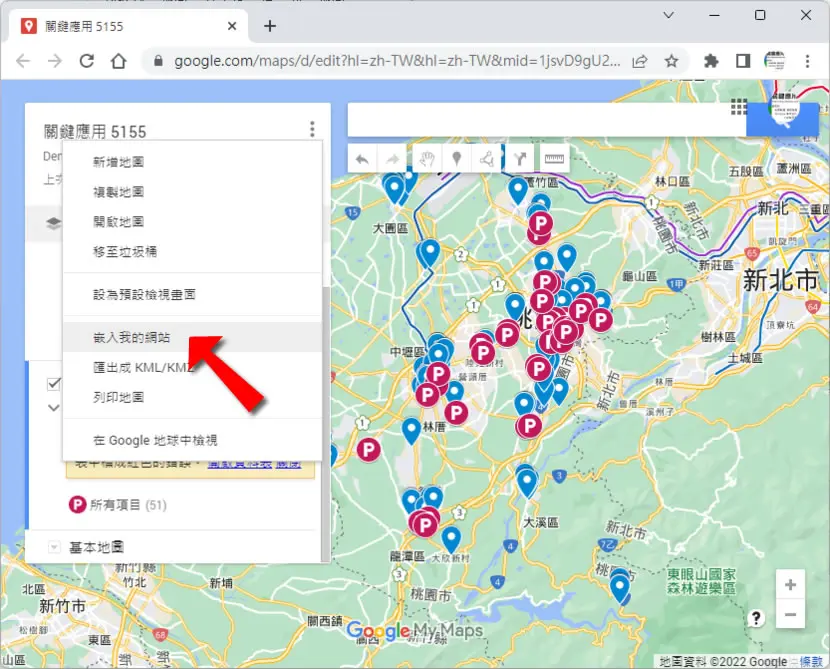Zoom in with the plus button
Image resolution: width=830 pixels, height=669 pixels.
(x=790, y=585)
